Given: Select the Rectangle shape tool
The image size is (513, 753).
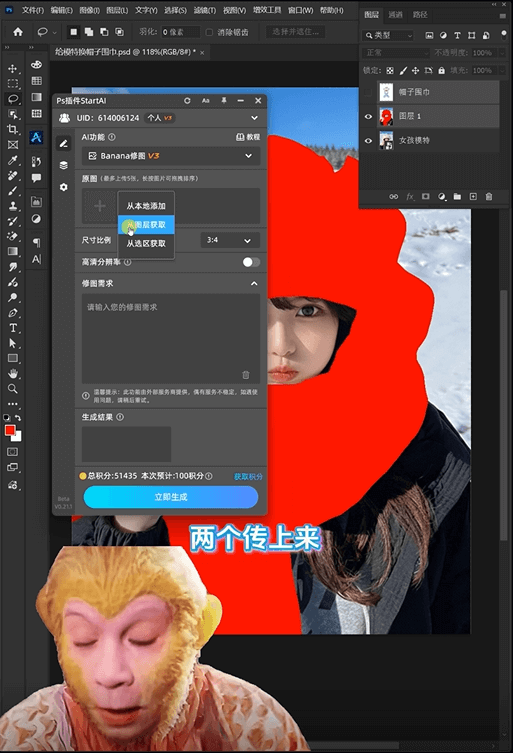Looking at the screenshot, I should click(12, 358).
